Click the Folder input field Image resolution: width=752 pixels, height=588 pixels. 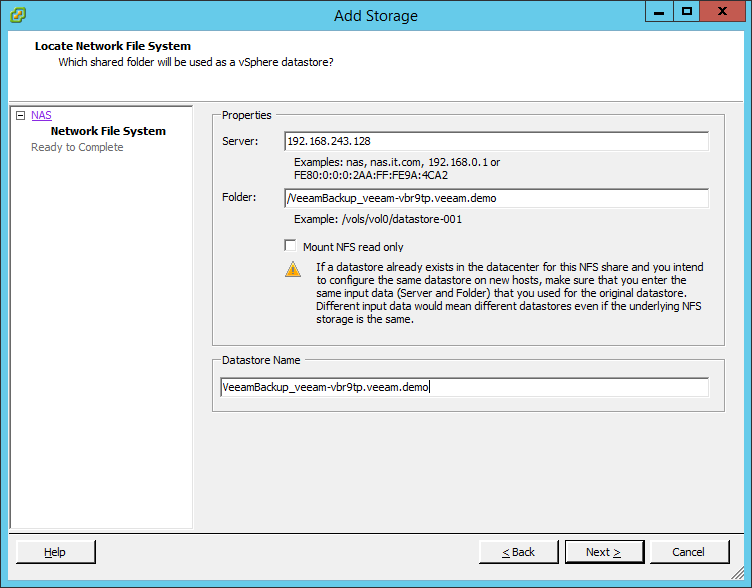click(496, 198)
